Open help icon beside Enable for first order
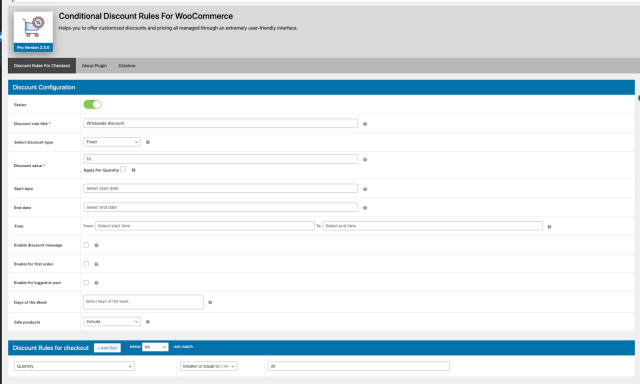This screenshot has height=384, width=640. pyautogui.click(x=96, y=264)
